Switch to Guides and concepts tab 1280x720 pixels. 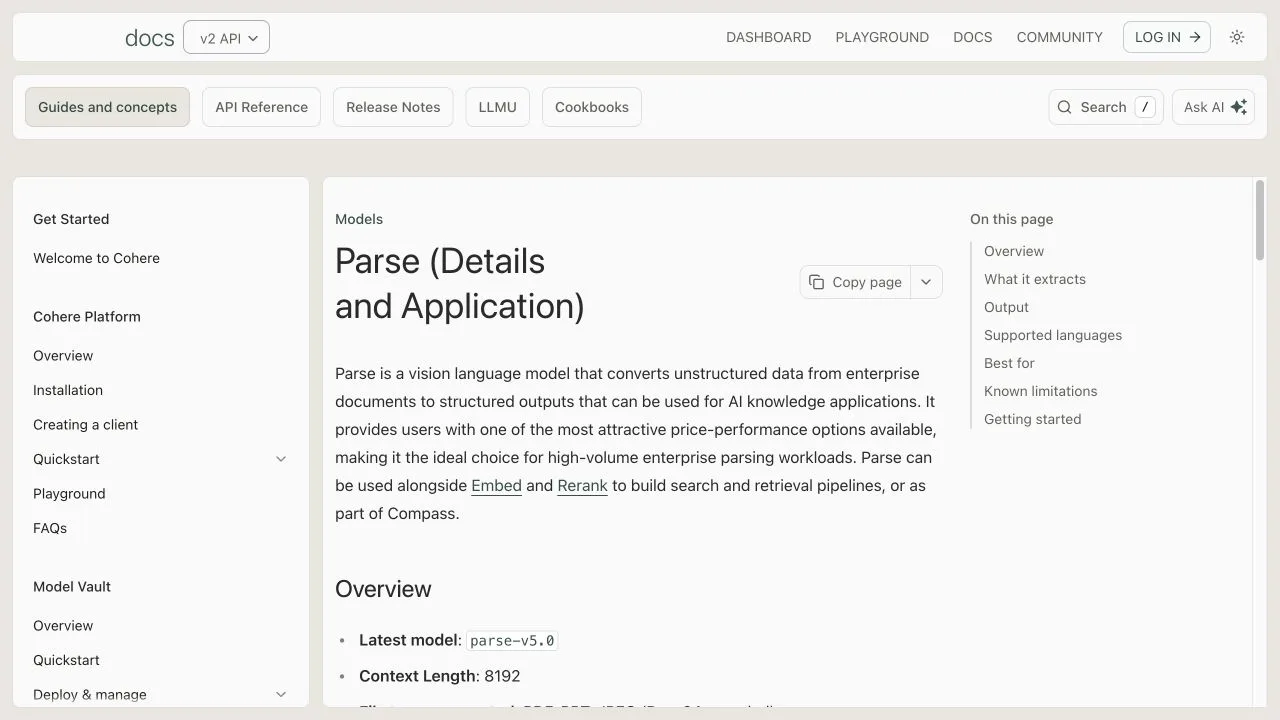coord(107,107)
